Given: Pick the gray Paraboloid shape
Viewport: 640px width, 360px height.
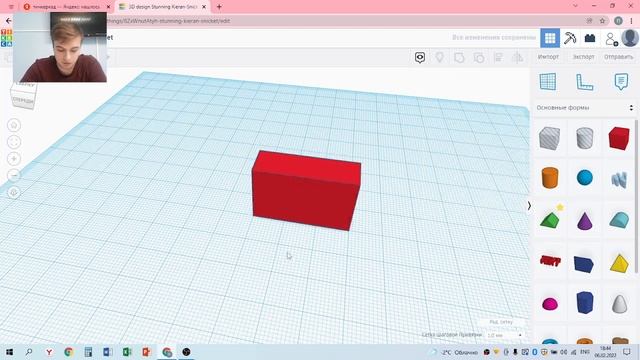Looking at the screenshot, I should click(x=619, y=304).
